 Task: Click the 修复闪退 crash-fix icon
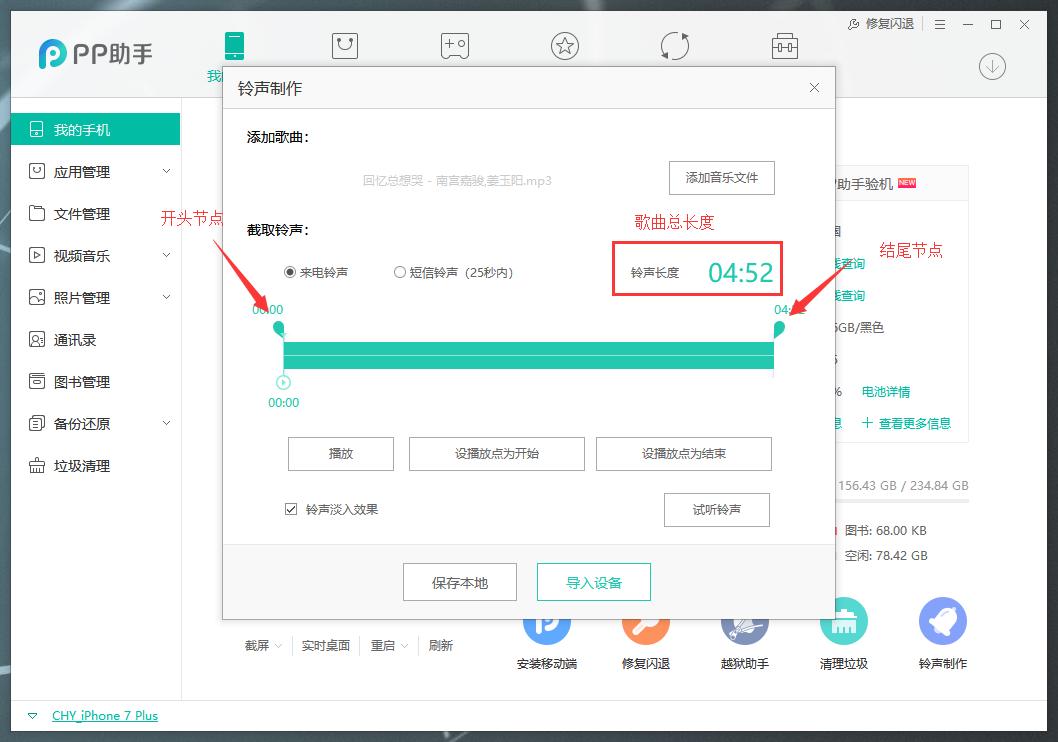[x=645, y=623]
